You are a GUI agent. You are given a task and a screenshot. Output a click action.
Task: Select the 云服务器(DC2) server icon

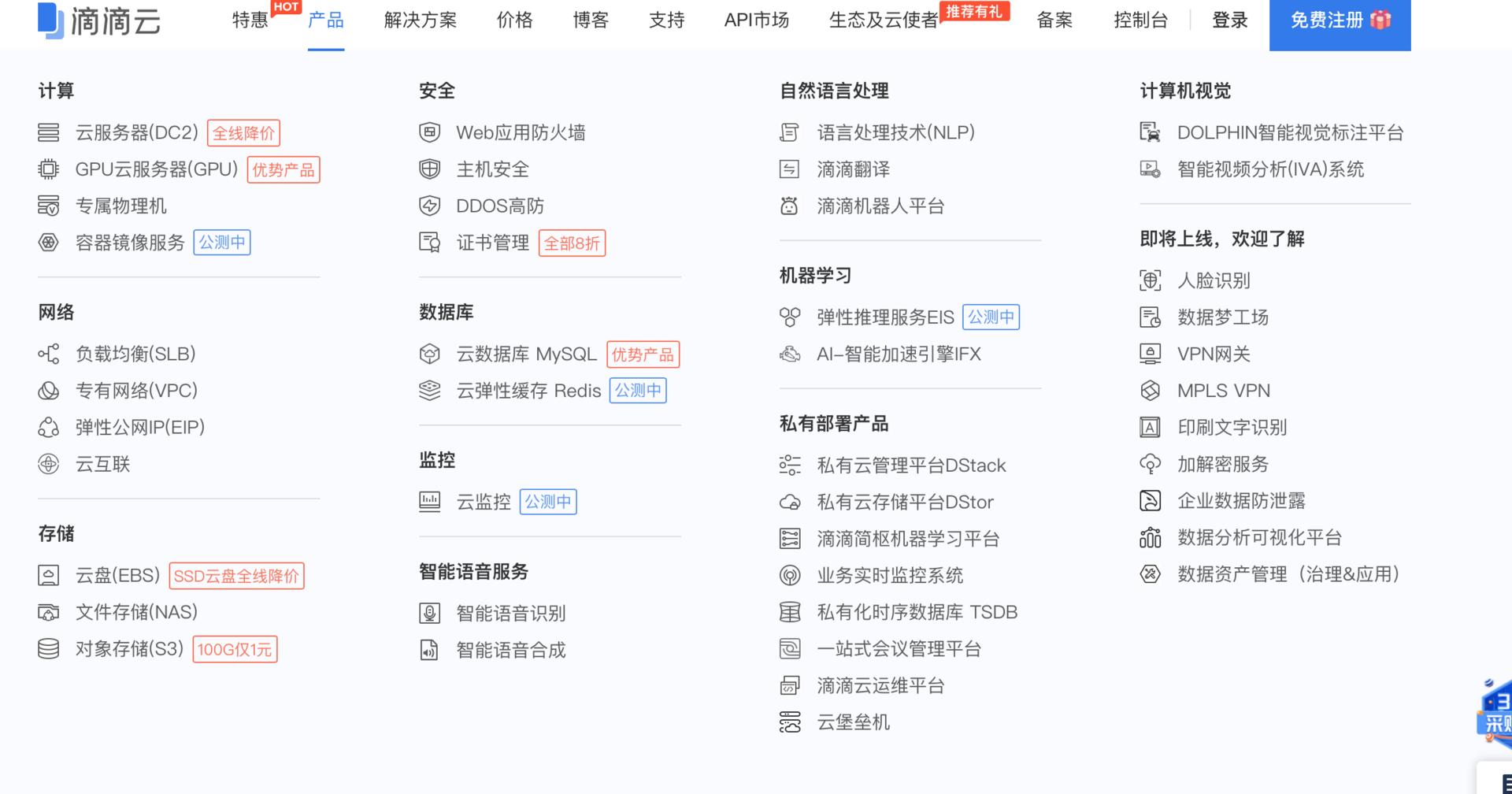(x=48, y=132)
